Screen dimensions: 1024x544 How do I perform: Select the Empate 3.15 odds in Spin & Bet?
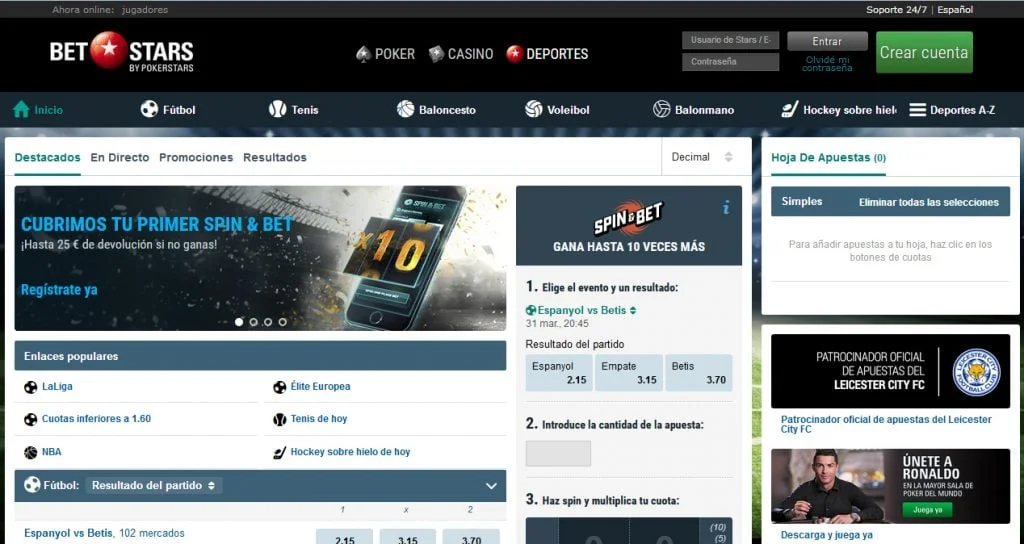(x=629, y=373)
